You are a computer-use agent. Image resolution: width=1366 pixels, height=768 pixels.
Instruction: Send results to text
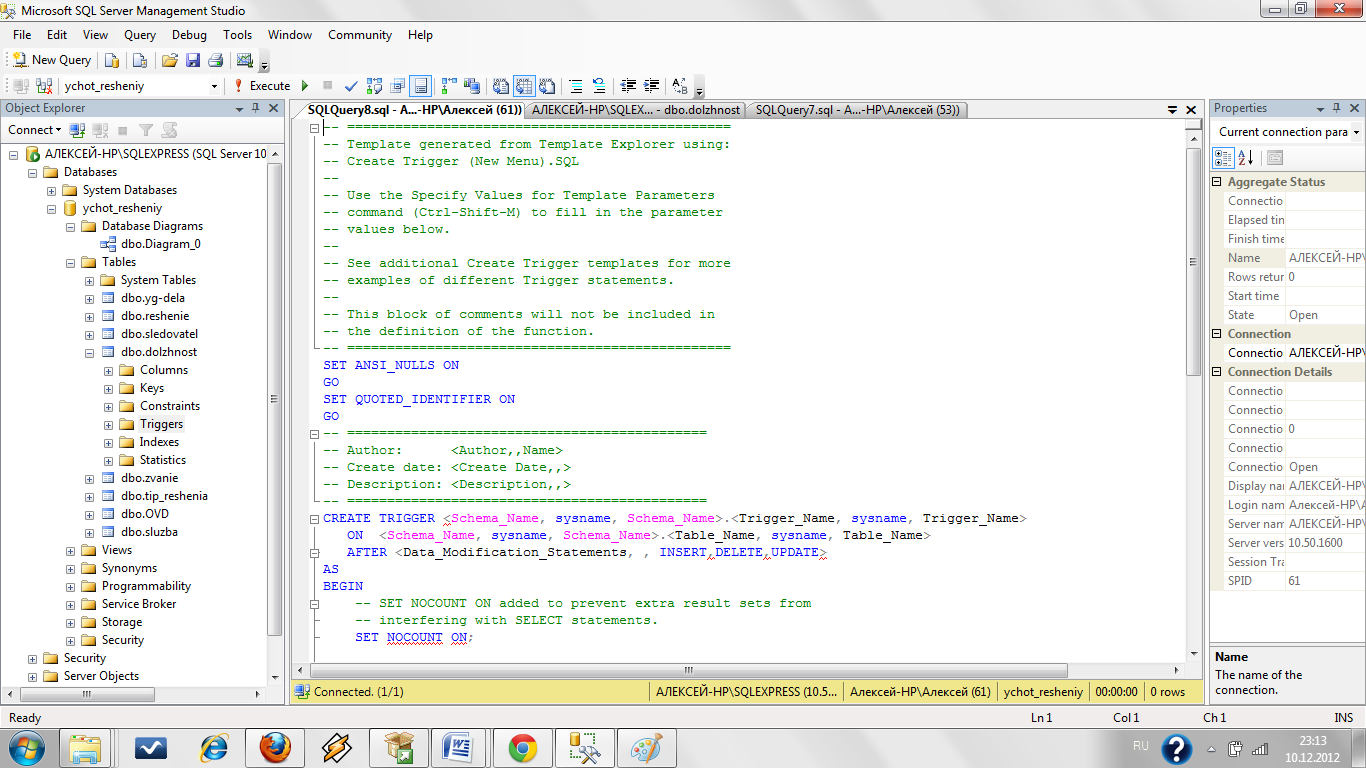pyautogui.click(x=500, y=86)
